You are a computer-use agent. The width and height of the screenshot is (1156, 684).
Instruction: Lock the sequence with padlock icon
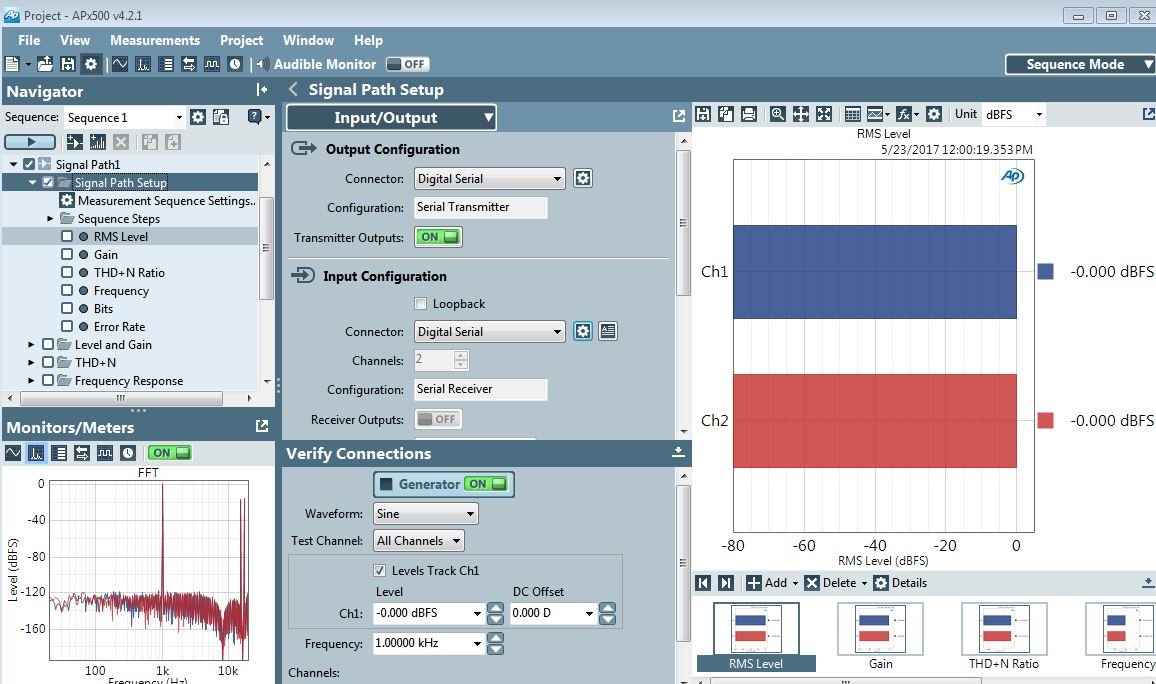[220, 117]
